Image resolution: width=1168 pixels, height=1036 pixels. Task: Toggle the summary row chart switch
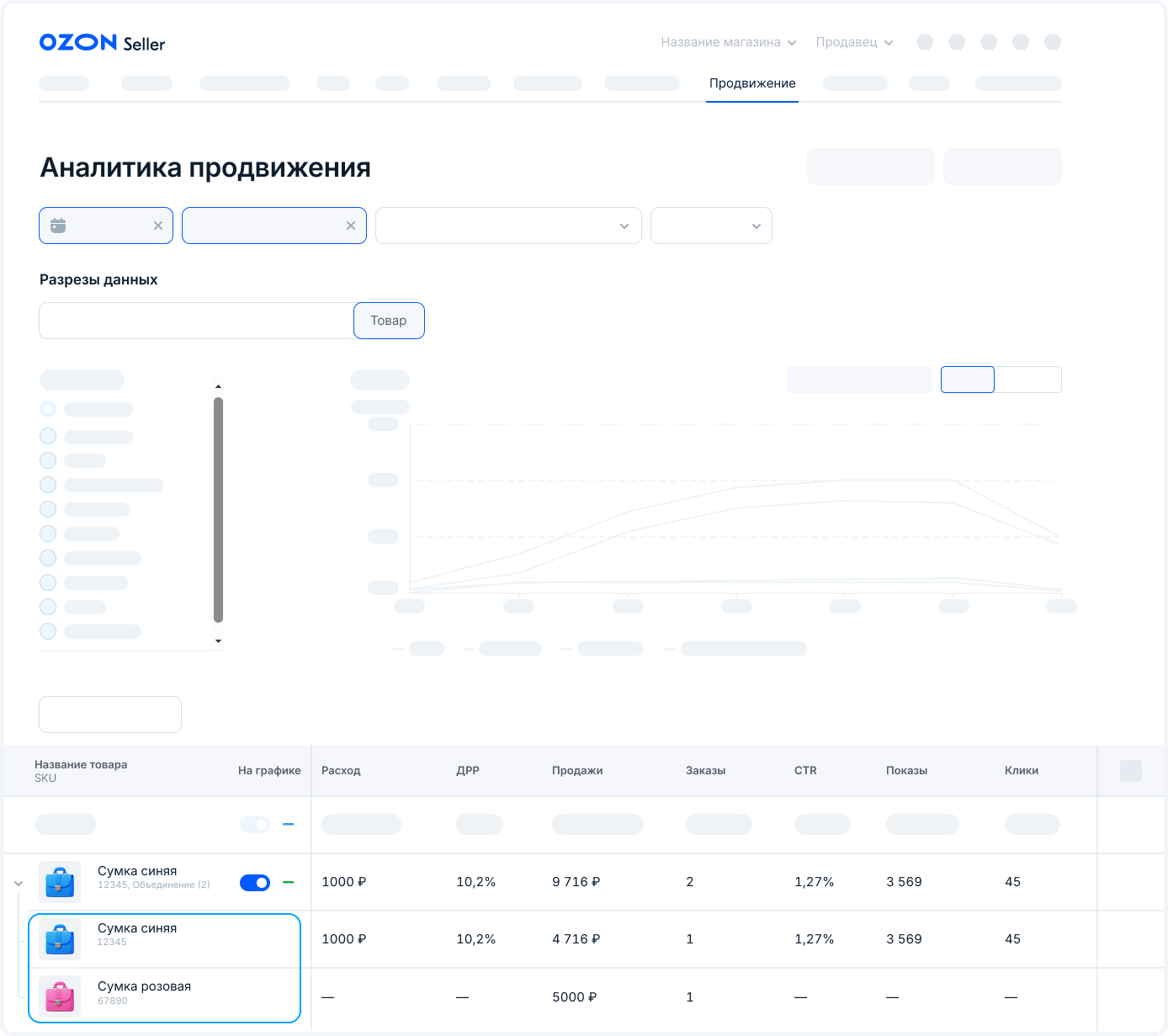[x=255, y=825]
